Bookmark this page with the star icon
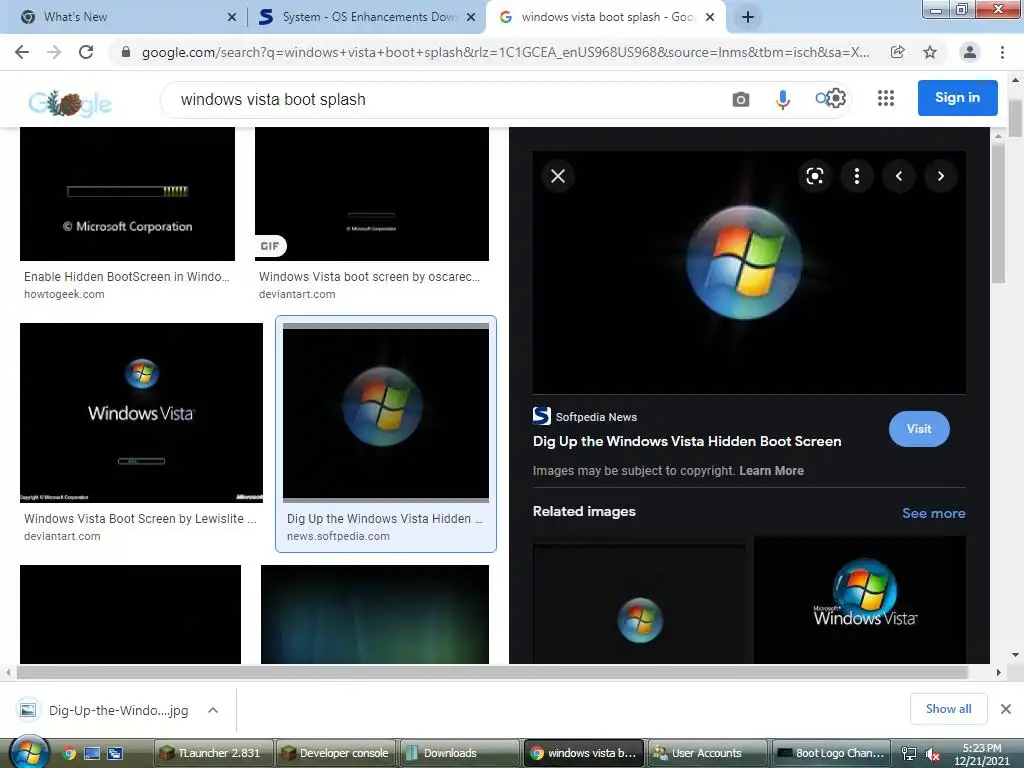This screenshot has width=1024, height=768. pyautogui.click(x=930, y=52)
